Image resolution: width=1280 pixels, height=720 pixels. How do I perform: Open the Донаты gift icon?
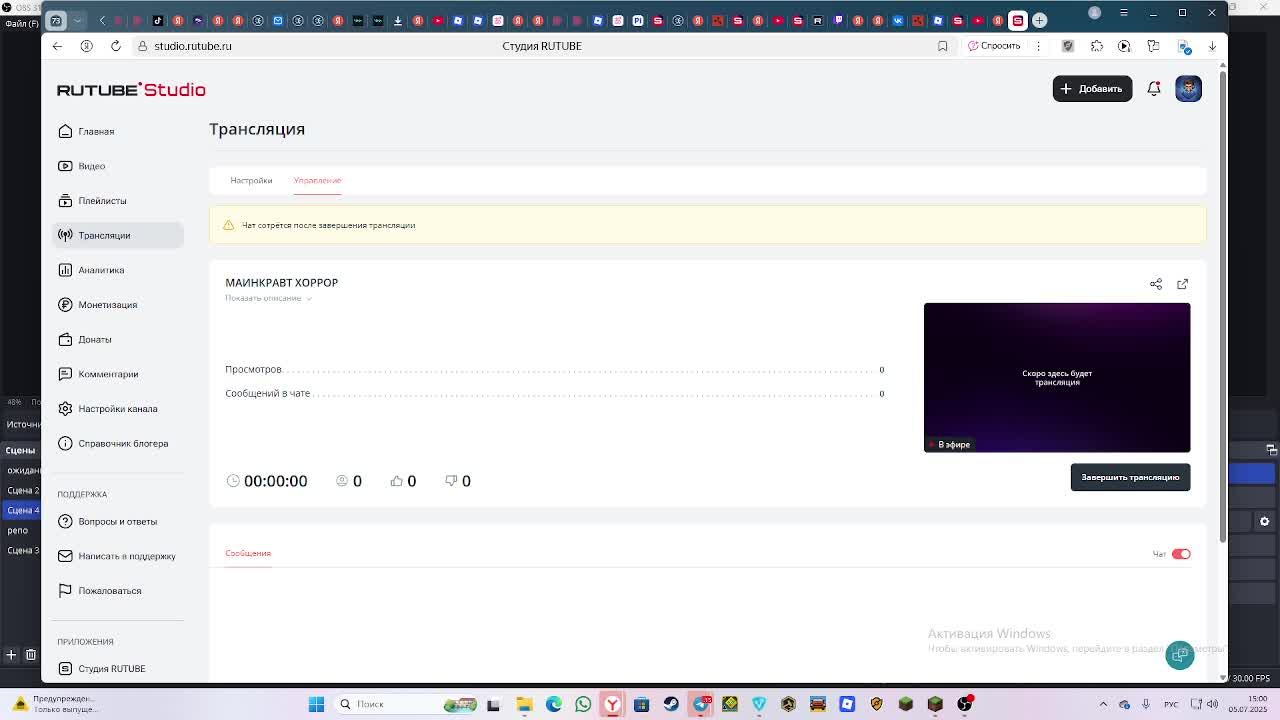pyautogui.click(x=65, y=339)
